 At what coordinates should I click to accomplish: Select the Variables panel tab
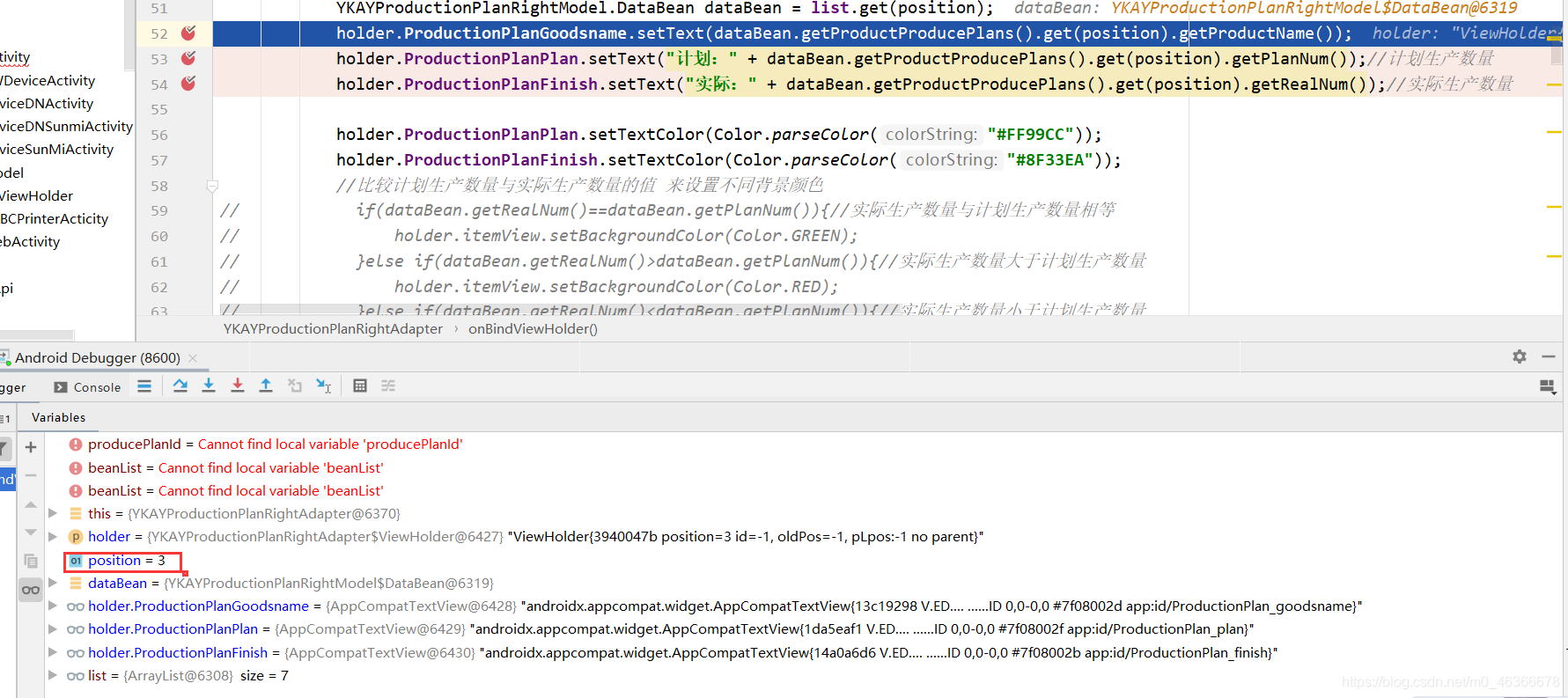pos(58,417)
